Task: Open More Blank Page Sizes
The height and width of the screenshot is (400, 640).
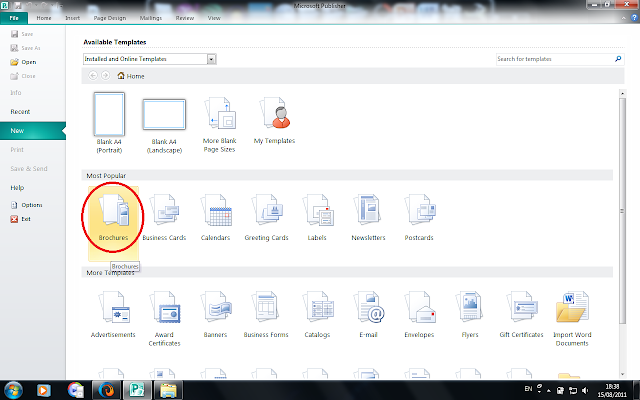Action: [x=220, y=124]
